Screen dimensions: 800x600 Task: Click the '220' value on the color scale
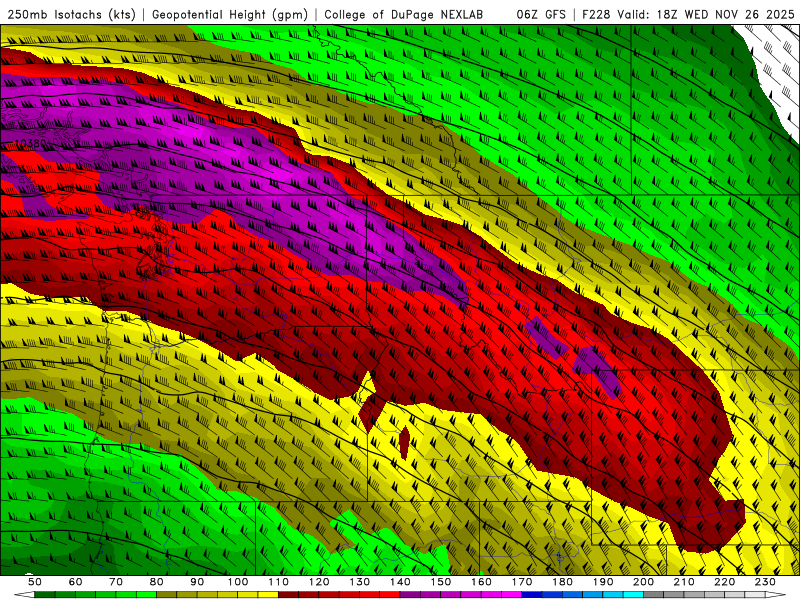724,582
